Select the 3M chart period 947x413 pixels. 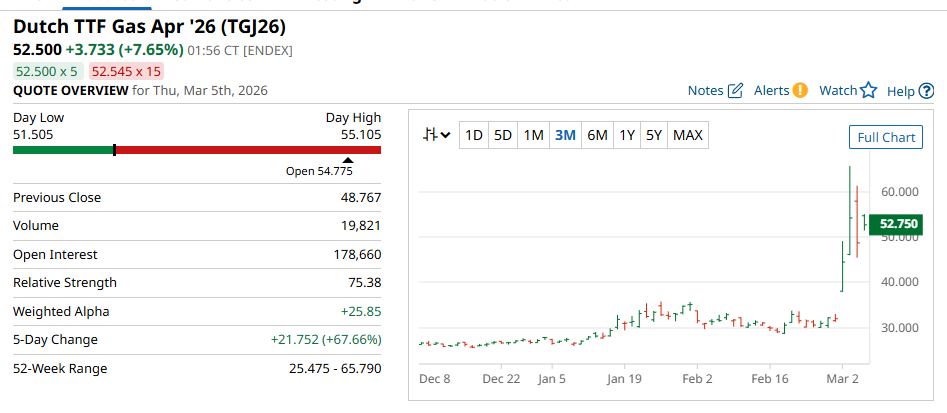tap(565, 135)
